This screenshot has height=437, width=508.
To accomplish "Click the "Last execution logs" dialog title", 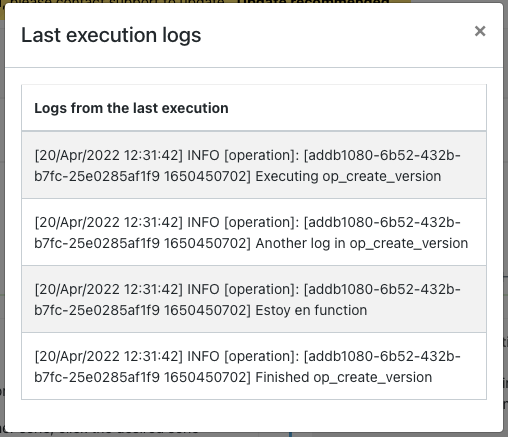I will (111, 35).
